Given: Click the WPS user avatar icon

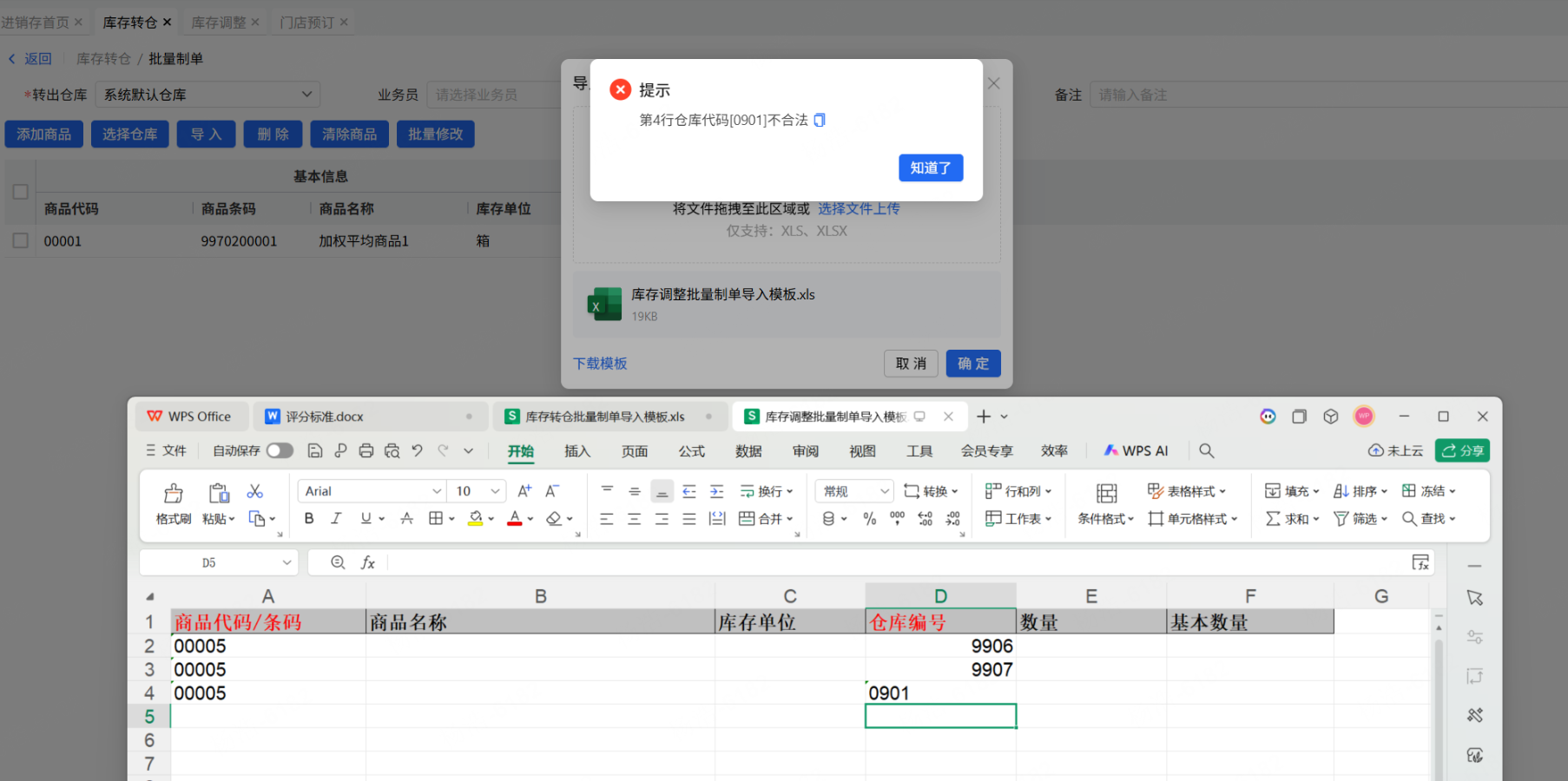Looking at the screenshot, I should point(1364,417).
